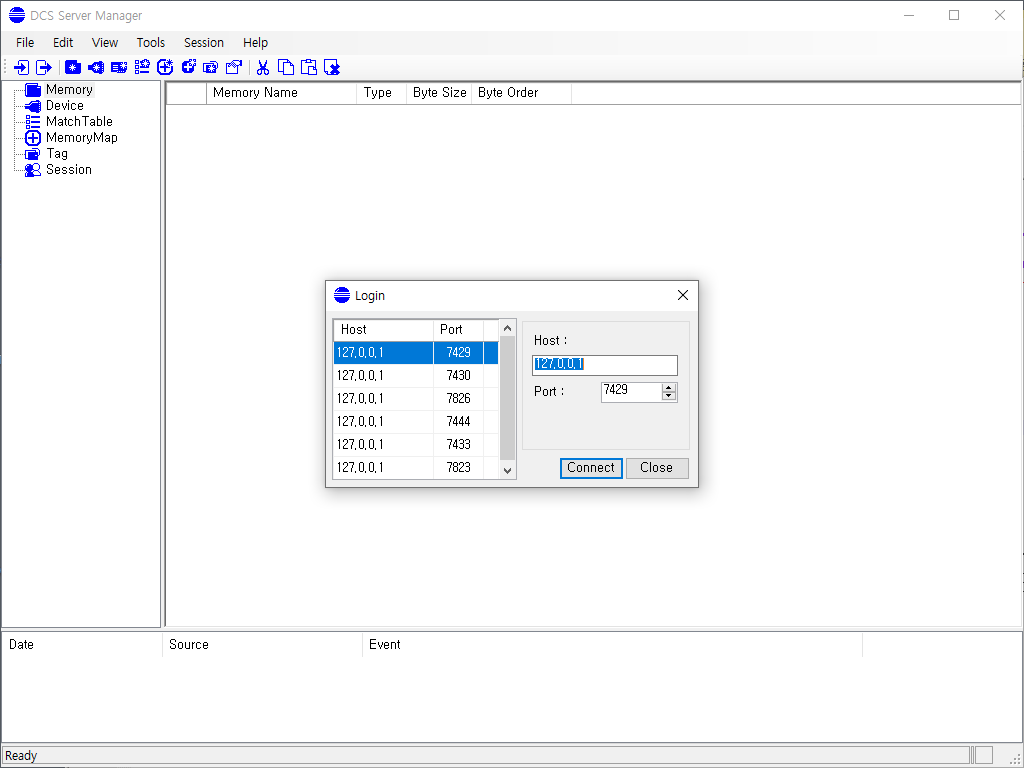Viewport: 1024px width, 768px height.
Task: Open the Tools menu
Action: click(x=150, y=42)
